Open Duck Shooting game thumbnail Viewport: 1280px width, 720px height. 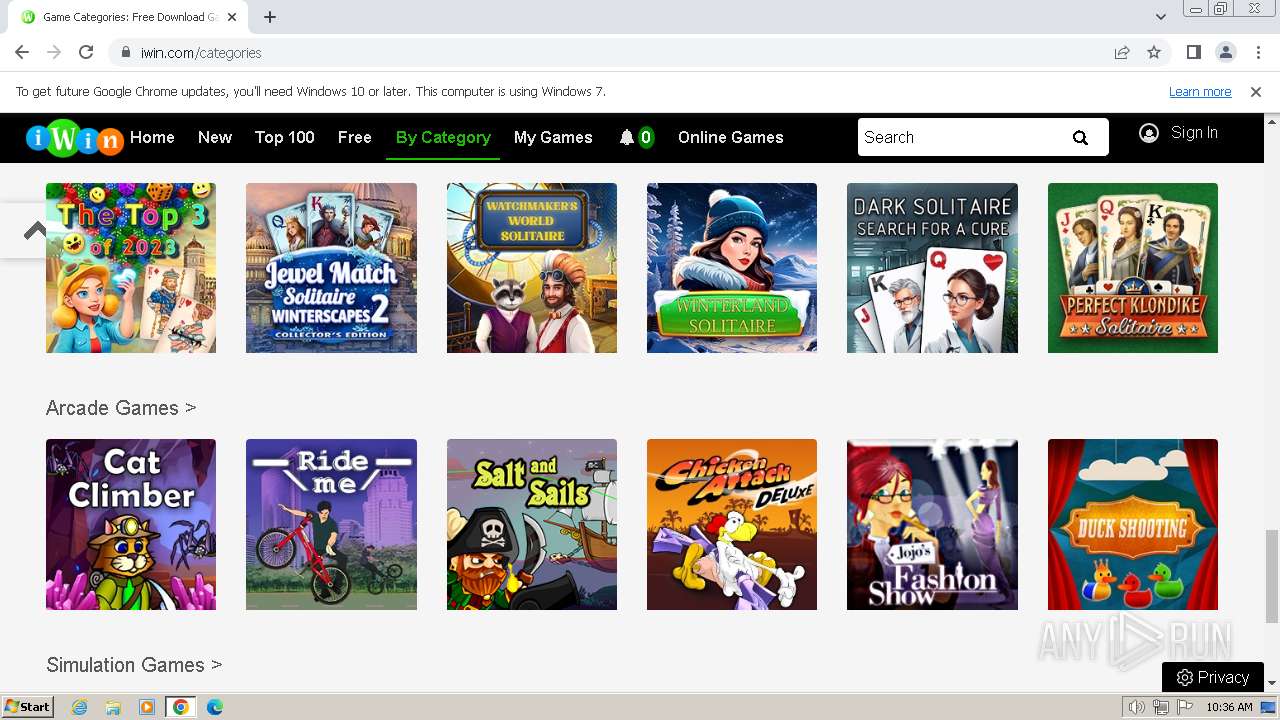click(x=1133, y=524)
